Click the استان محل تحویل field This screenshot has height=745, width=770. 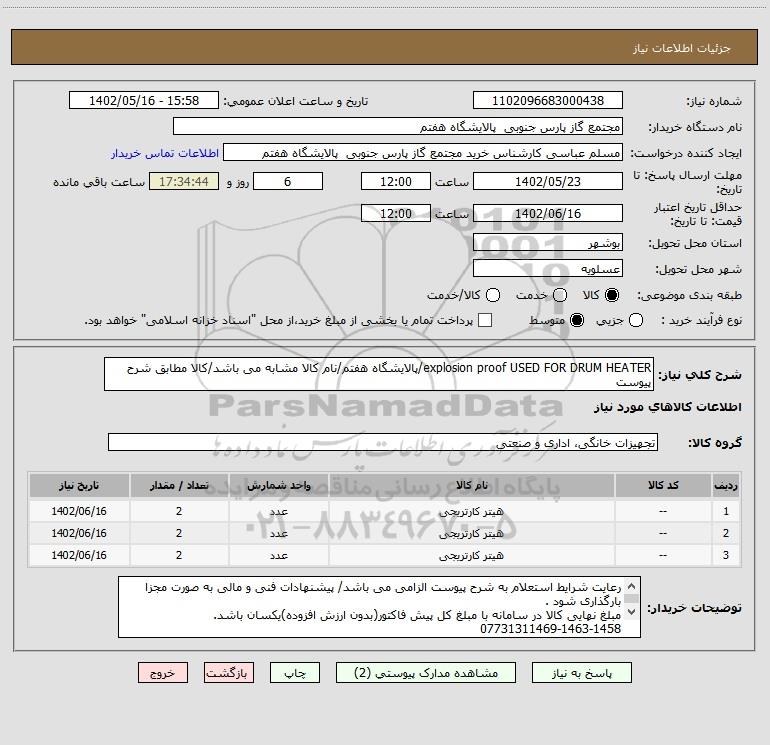(548, 243)
